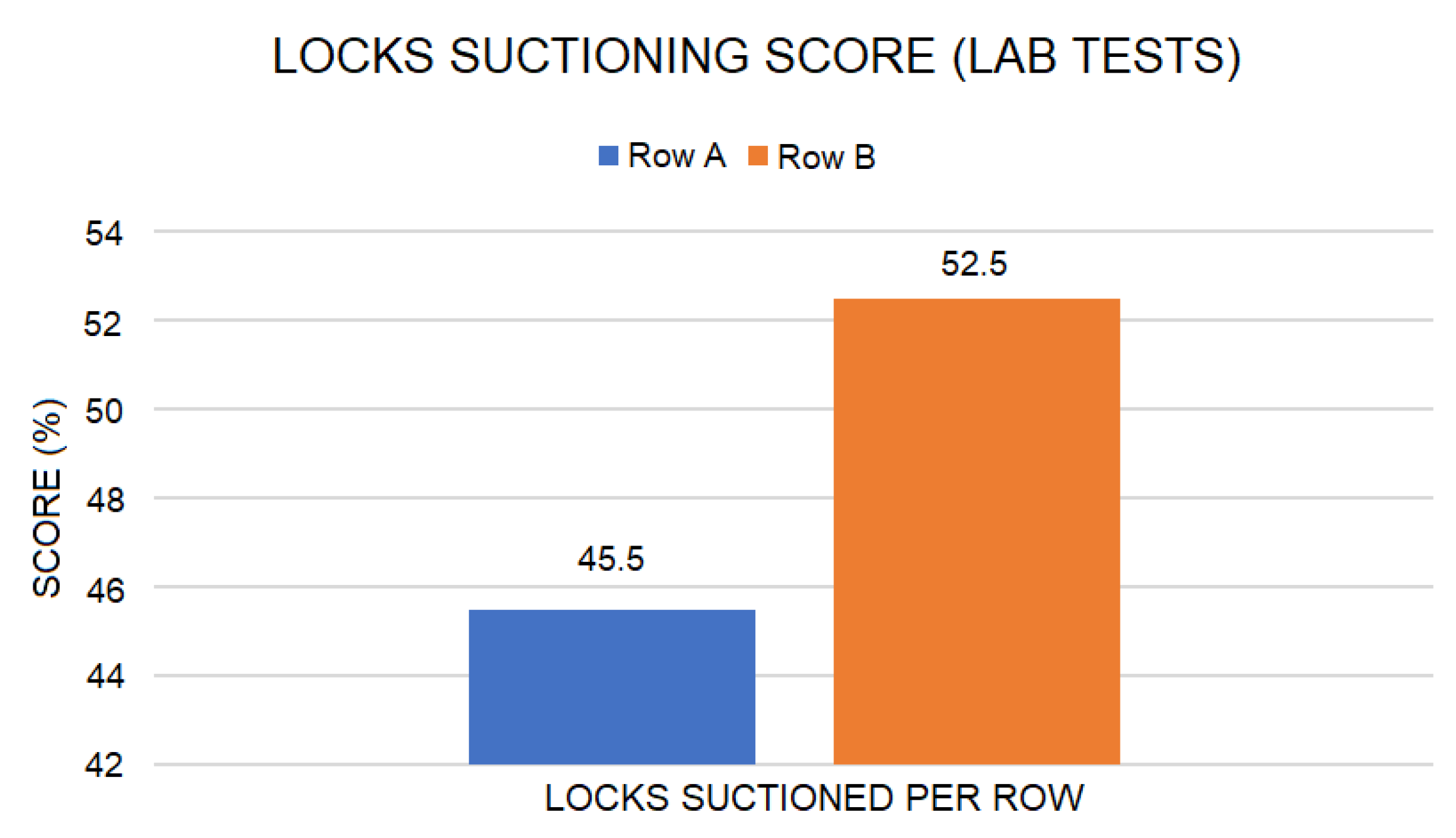1456x838 pixels.
Task: Select the LOCKS SUCTIONED PER ROW label
Action: tap(814, 798)
